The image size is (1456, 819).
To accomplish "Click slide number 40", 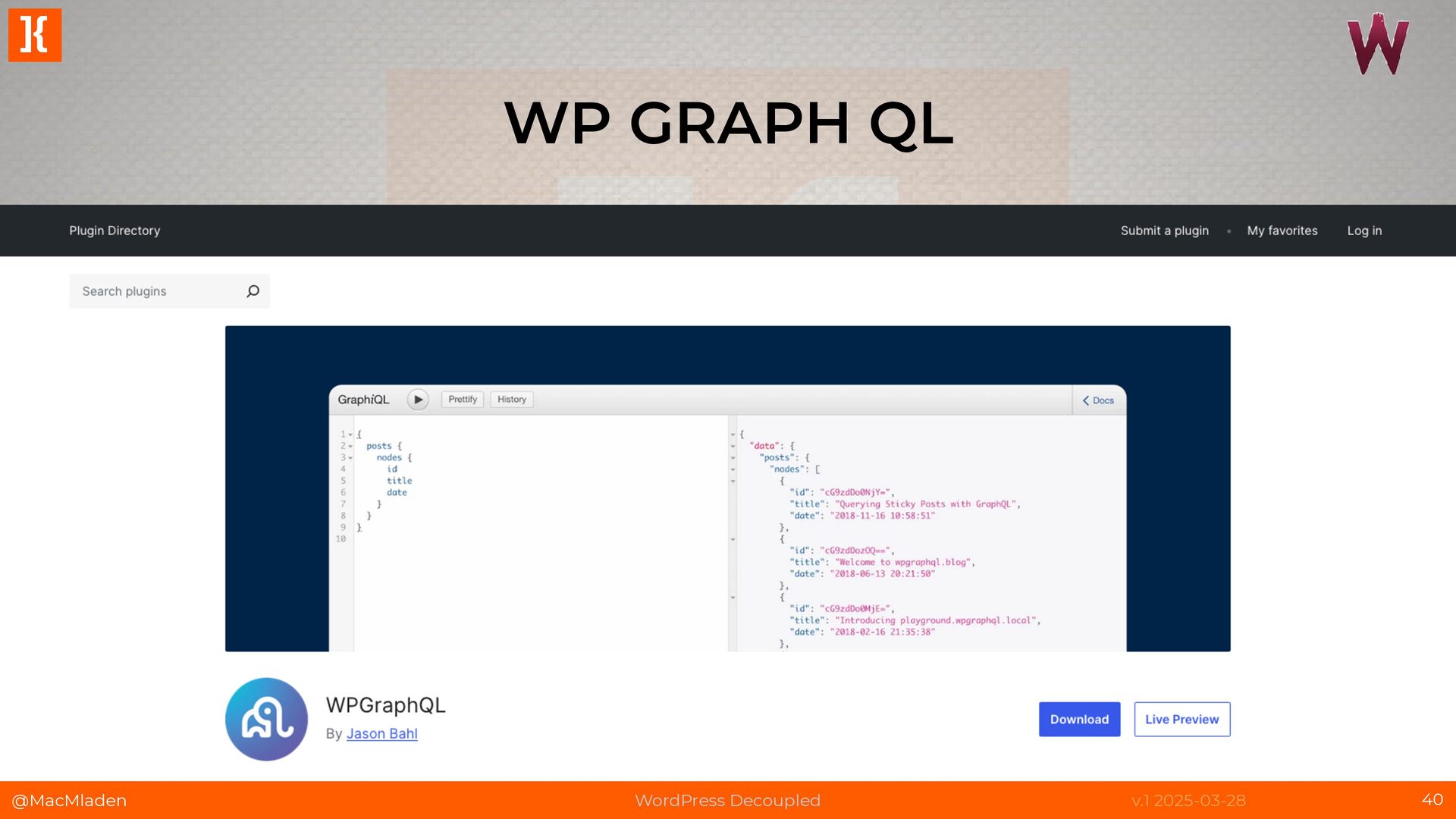I will click(x=1432, y=799).
